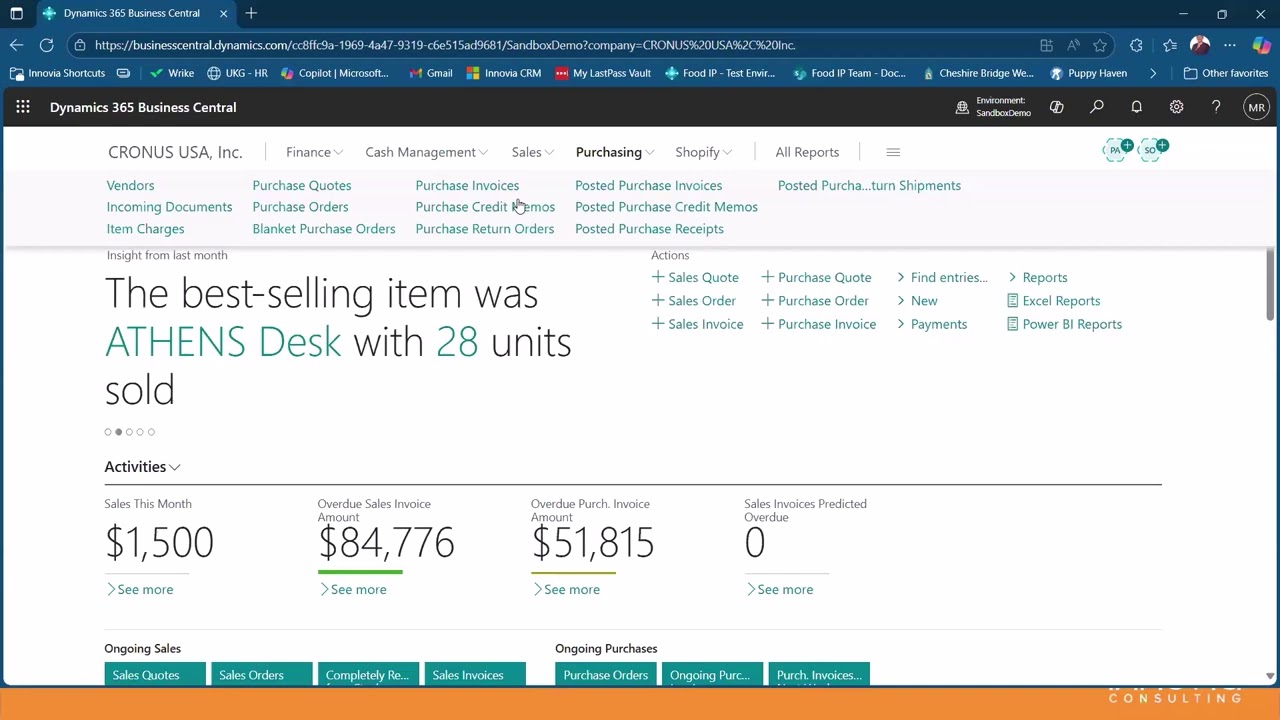This screenshot has height=720, width=1280.
Task: Open Copilot in Business Central header
Action: [1057, 107]
